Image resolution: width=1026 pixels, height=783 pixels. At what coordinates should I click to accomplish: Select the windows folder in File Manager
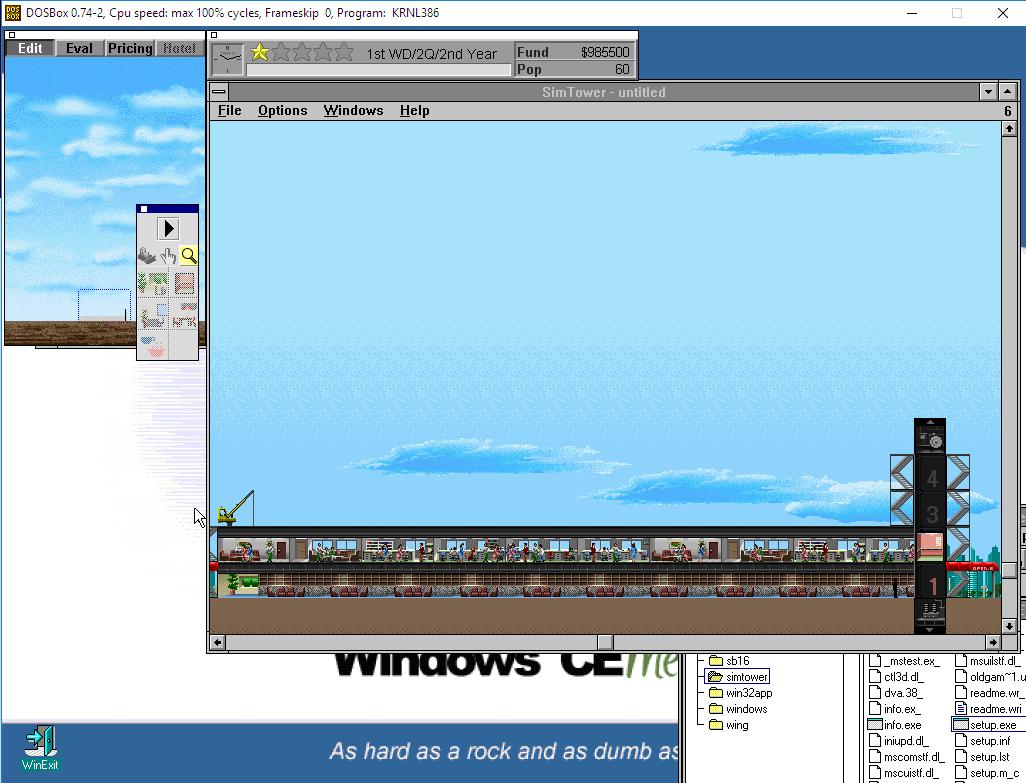click(738, 709)
